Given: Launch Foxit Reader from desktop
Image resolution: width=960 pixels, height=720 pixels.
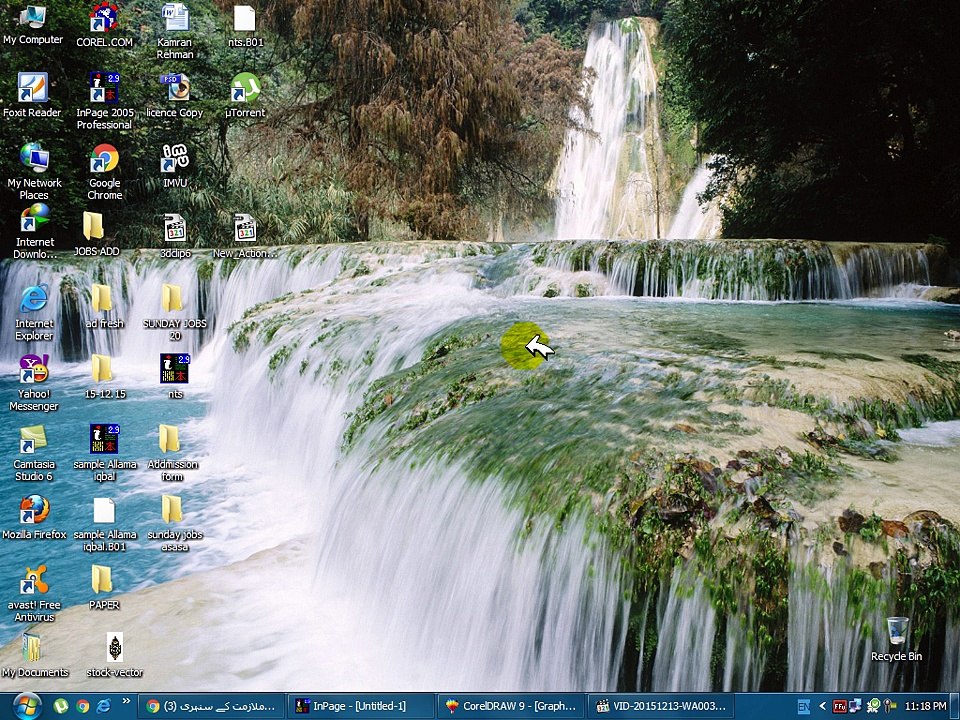Looking at the screenshot, I should [x=32, y=96].
